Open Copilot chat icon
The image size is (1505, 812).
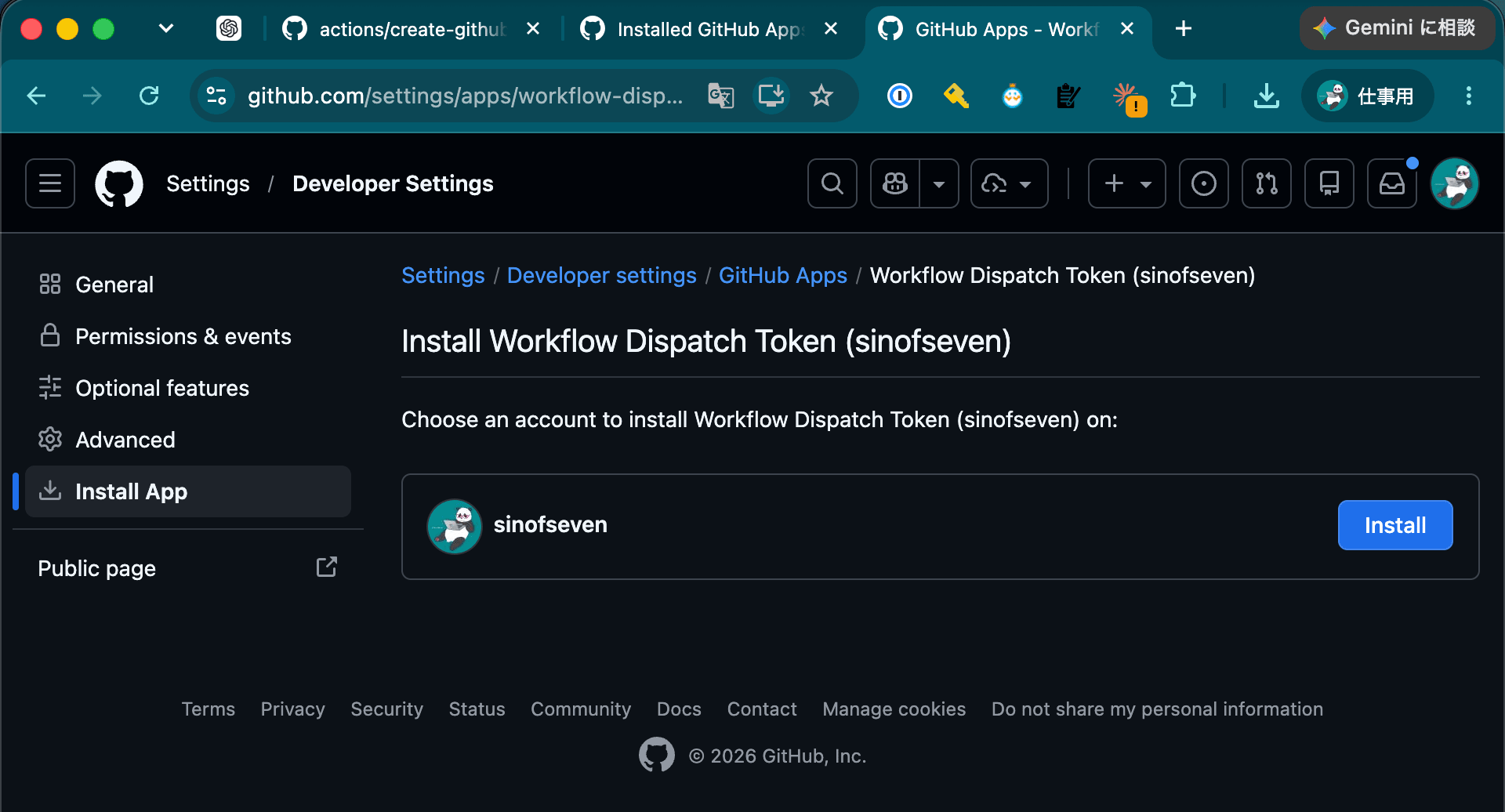[895, 183]
